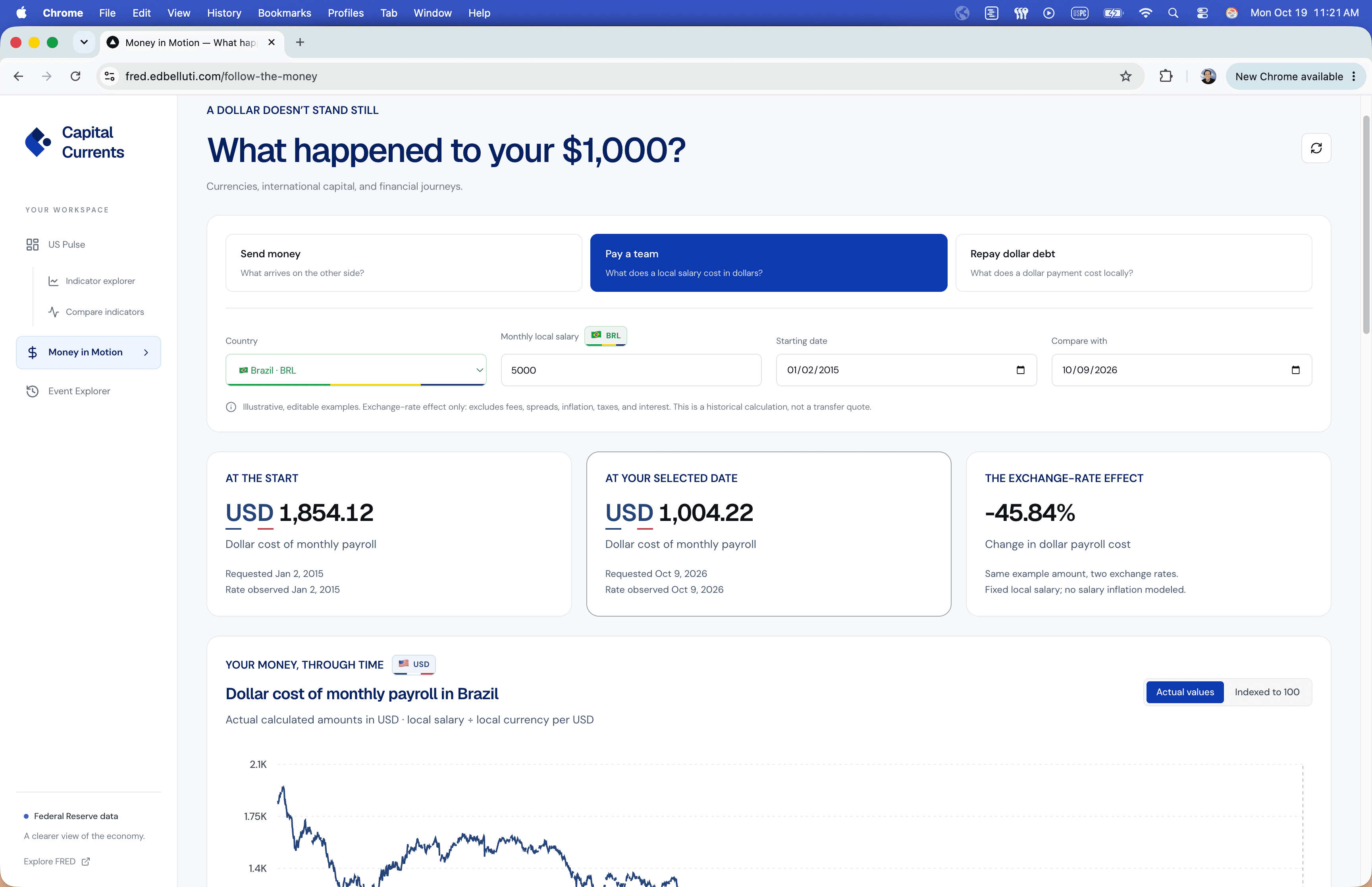Open the tab search dropdown arrow
This screenshot has height=887, width=1372.
84,42
